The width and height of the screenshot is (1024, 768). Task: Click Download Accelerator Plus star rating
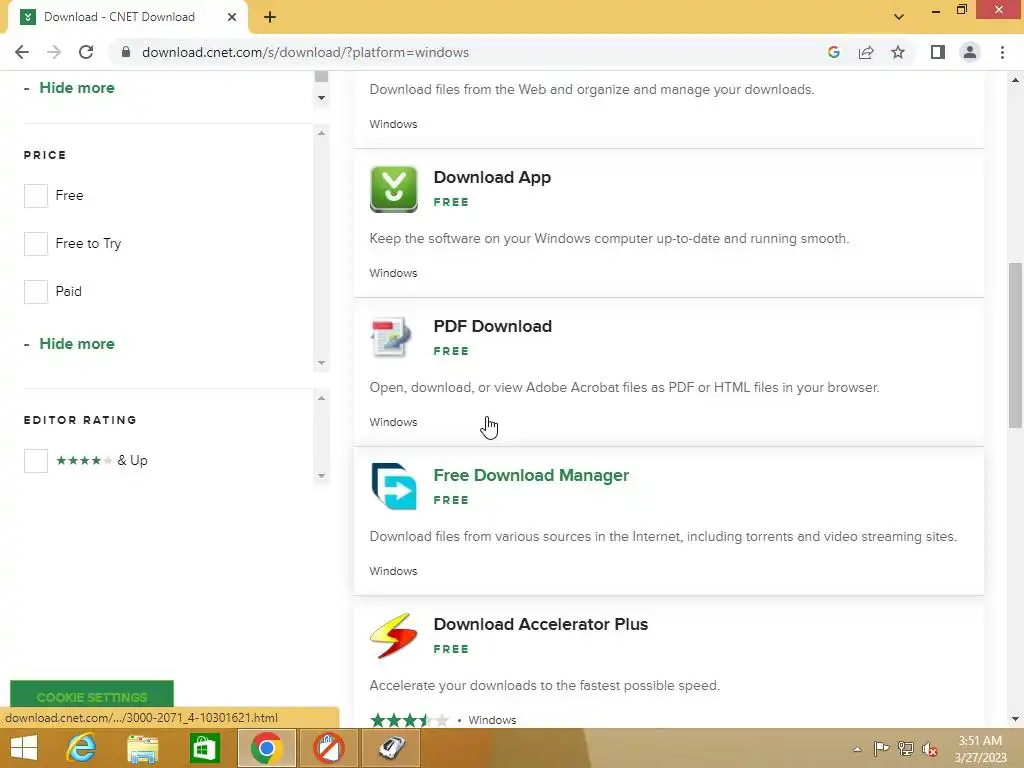pyautogui.click(x=409, y=720)
